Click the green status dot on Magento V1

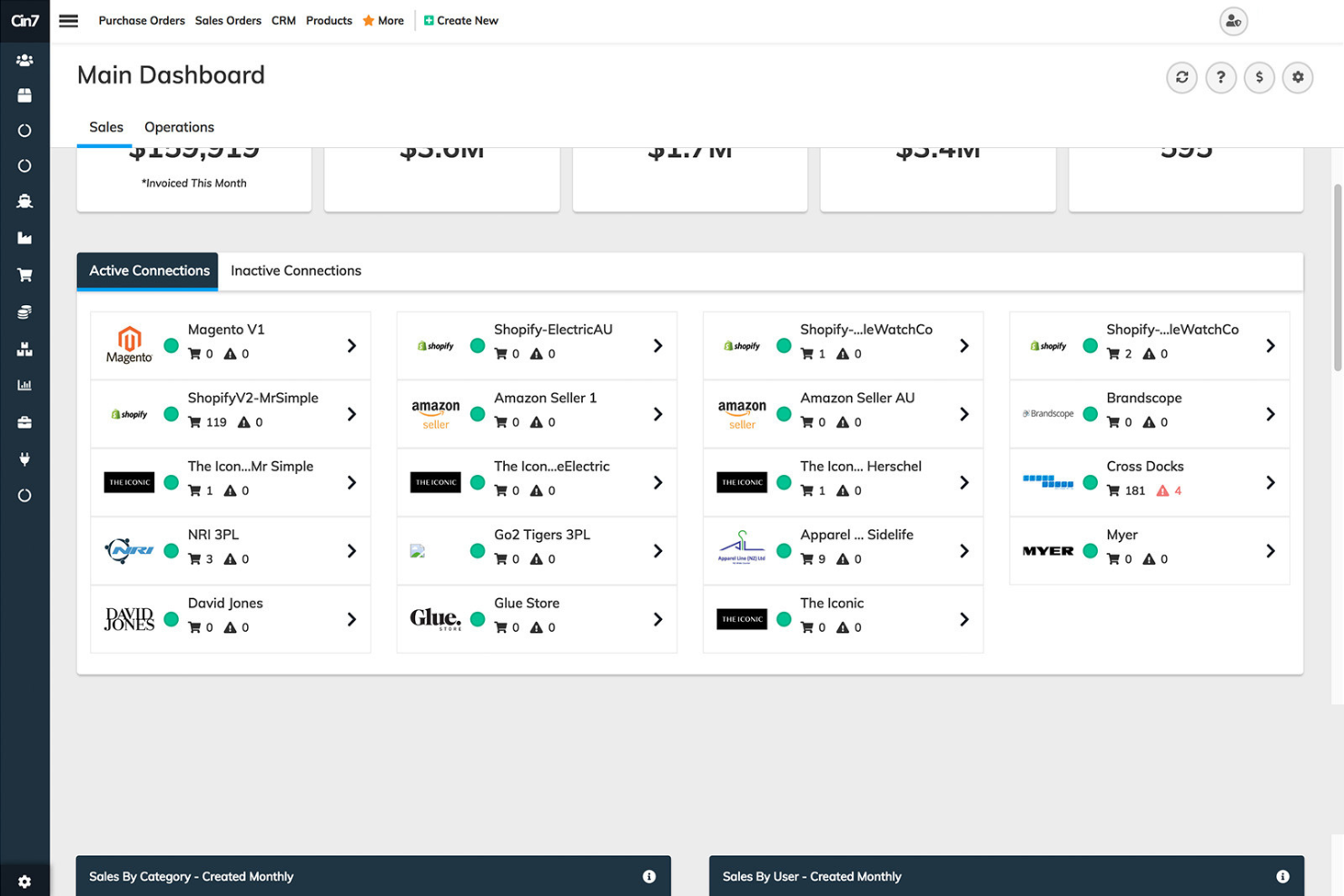click(171, 345)
